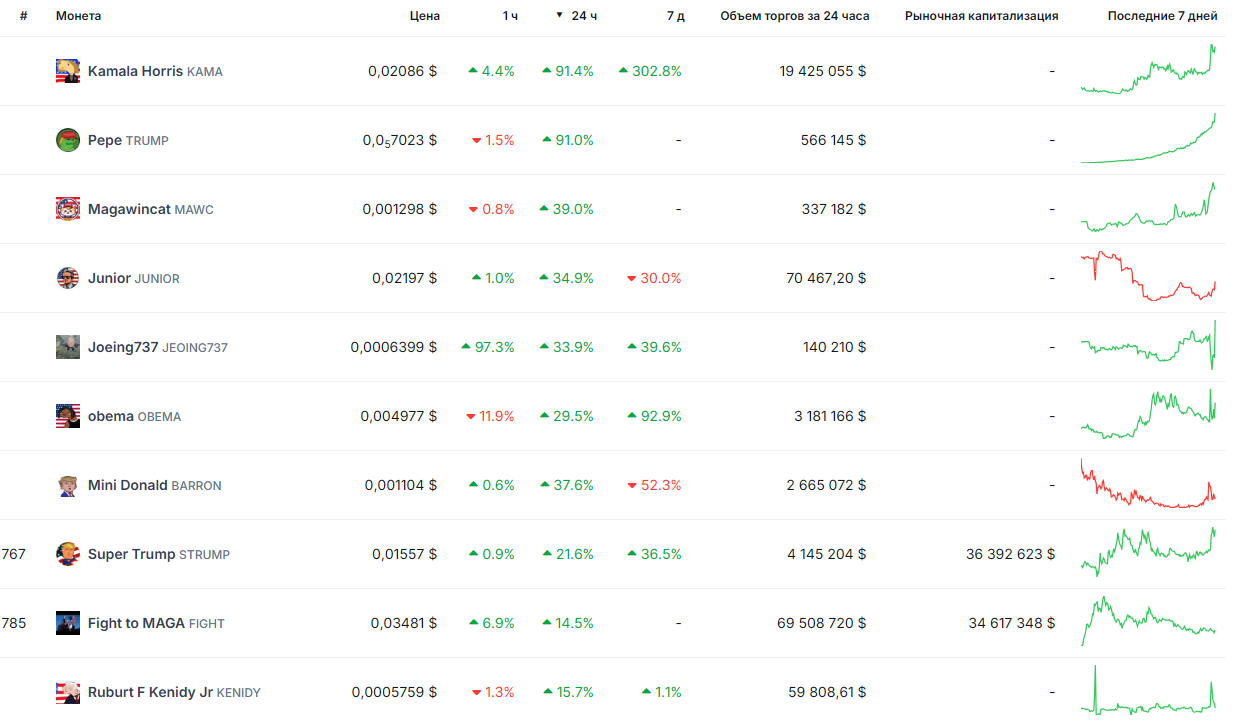
Task: Open the Junior JUNIOR coin link
Action: tap(134, 278)
